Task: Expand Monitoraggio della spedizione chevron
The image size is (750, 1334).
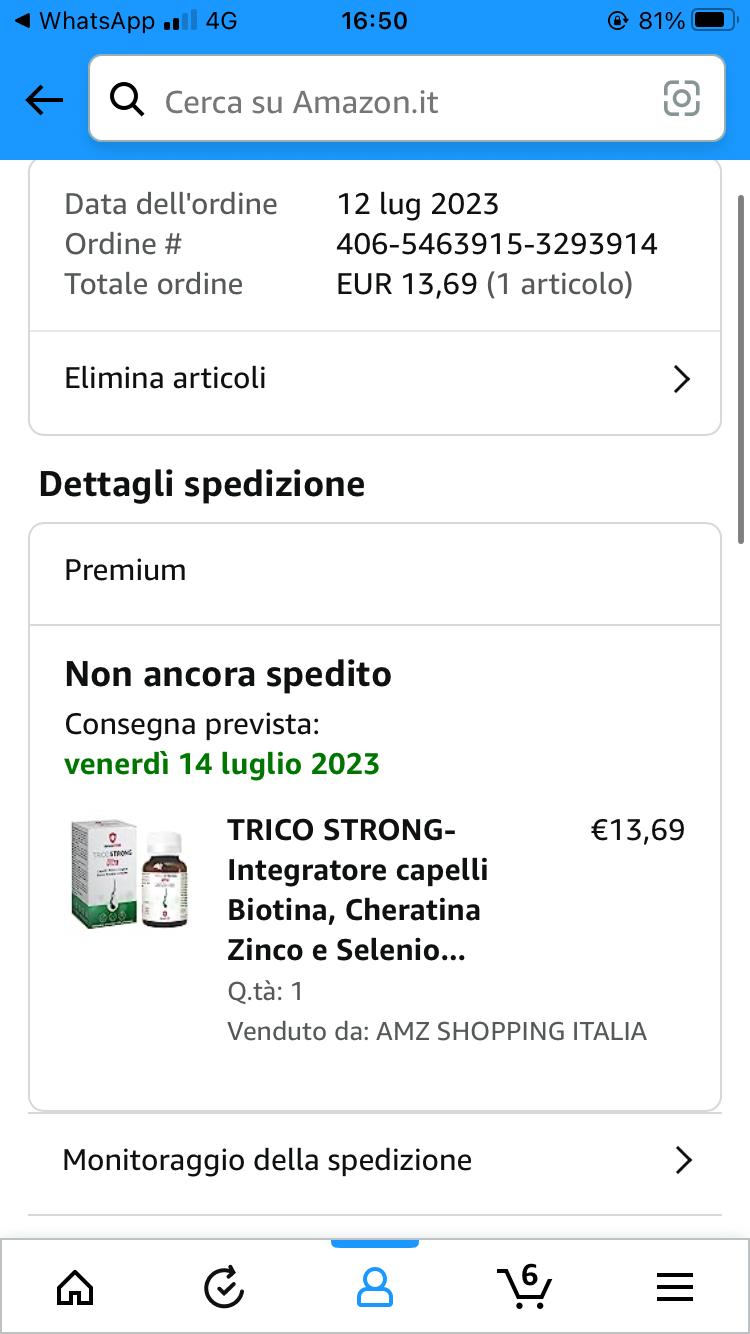Action: point(683,1160)
